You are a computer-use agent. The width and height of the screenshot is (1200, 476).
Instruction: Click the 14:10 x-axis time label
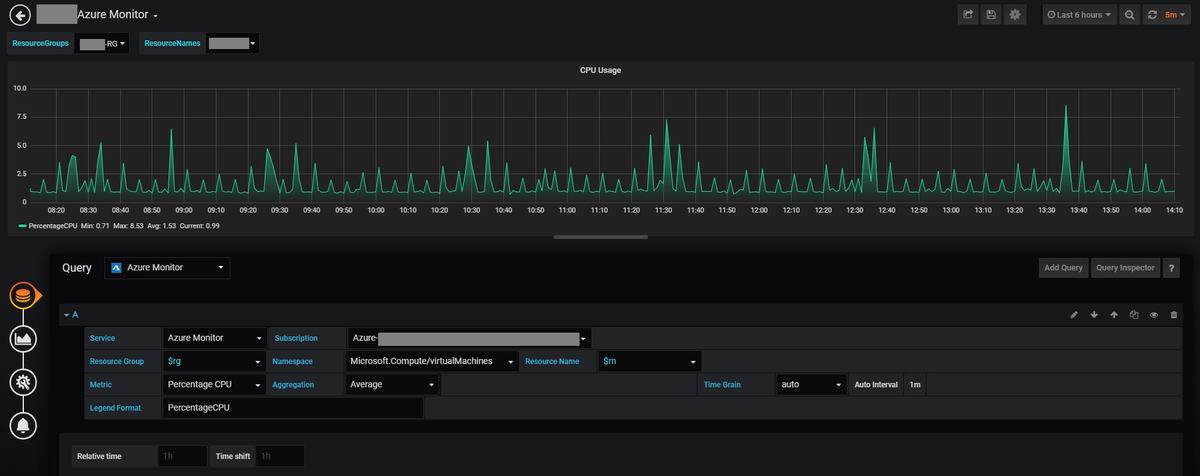[x=1174, y=210]
